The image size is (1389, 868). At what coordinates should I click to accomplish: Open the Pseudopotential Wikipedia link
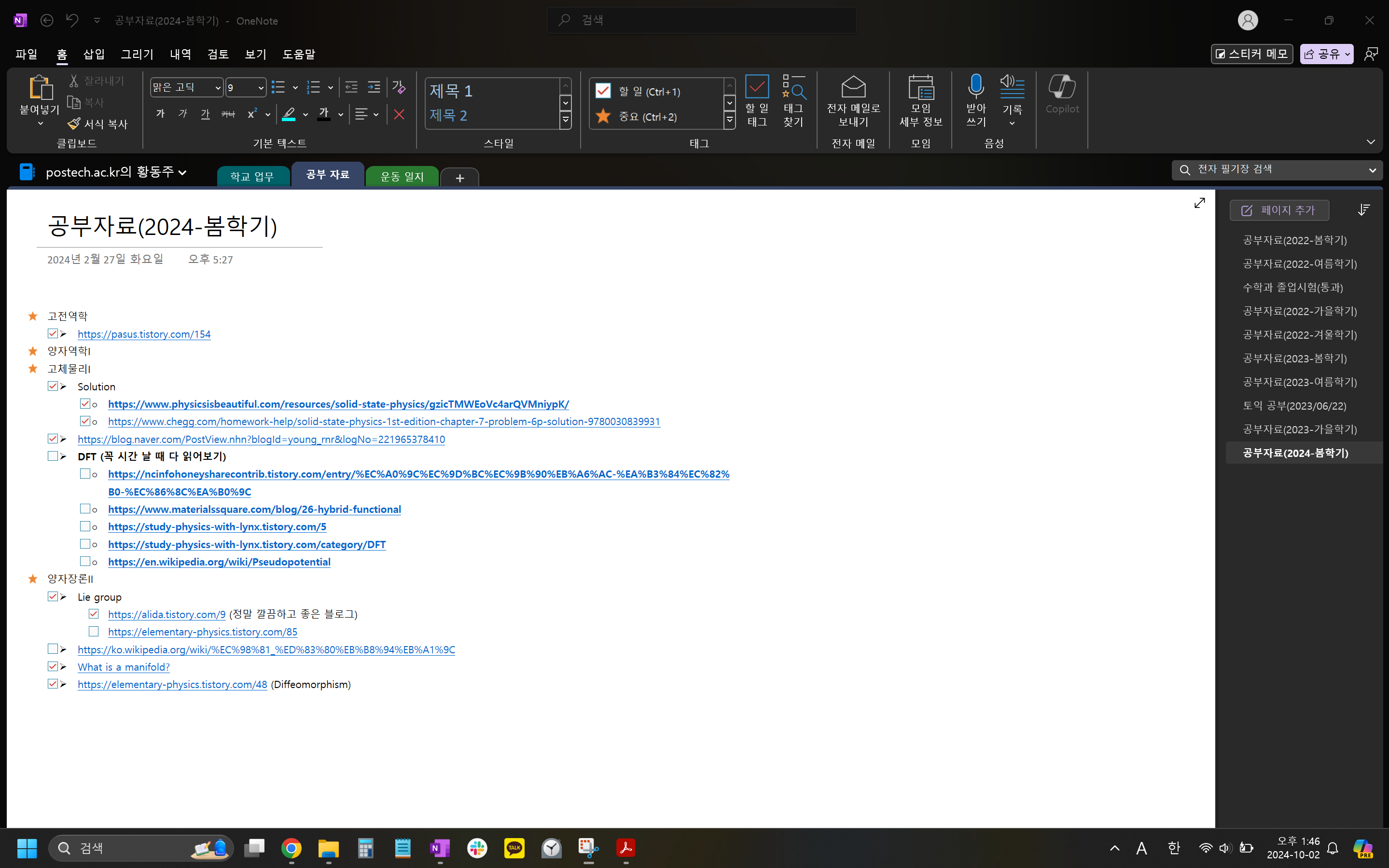(219, 562)
